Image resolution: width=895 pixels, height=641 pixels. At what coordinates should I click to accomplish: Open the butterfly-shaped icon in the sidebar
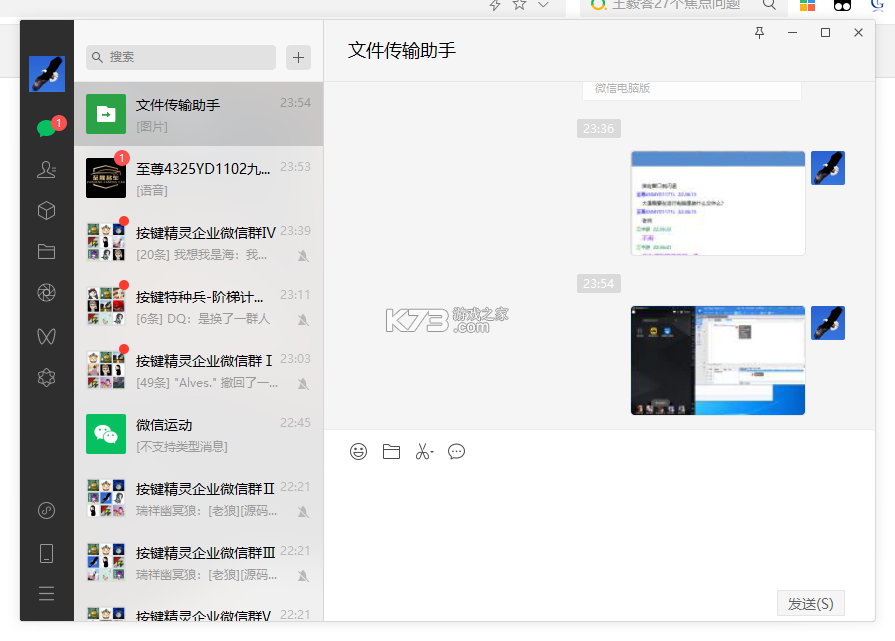(x=46, y=336)
